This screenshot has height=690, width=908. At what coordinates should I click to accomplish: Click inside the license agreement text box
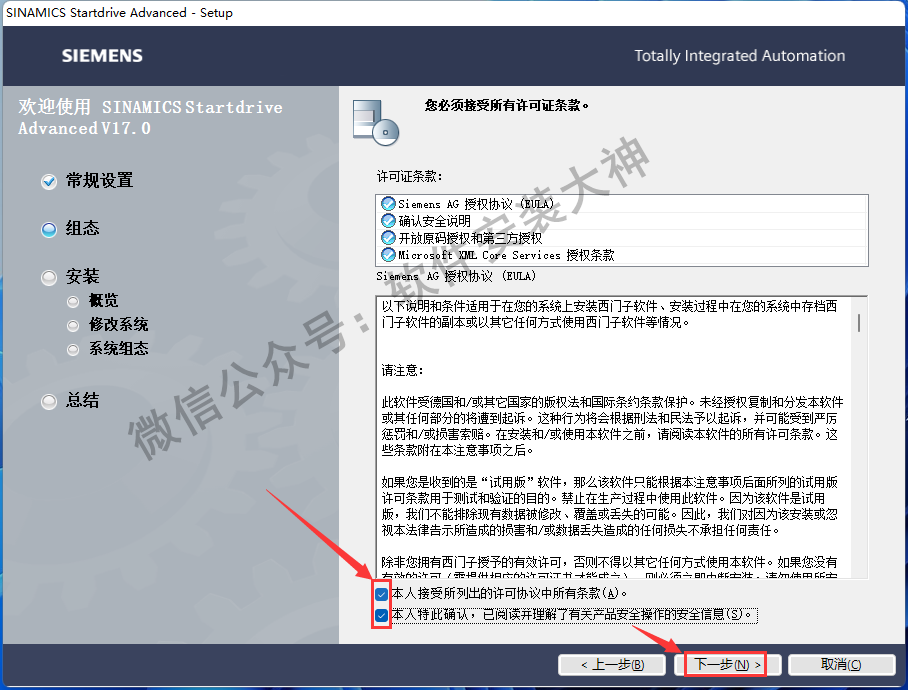tap(621, 437)
